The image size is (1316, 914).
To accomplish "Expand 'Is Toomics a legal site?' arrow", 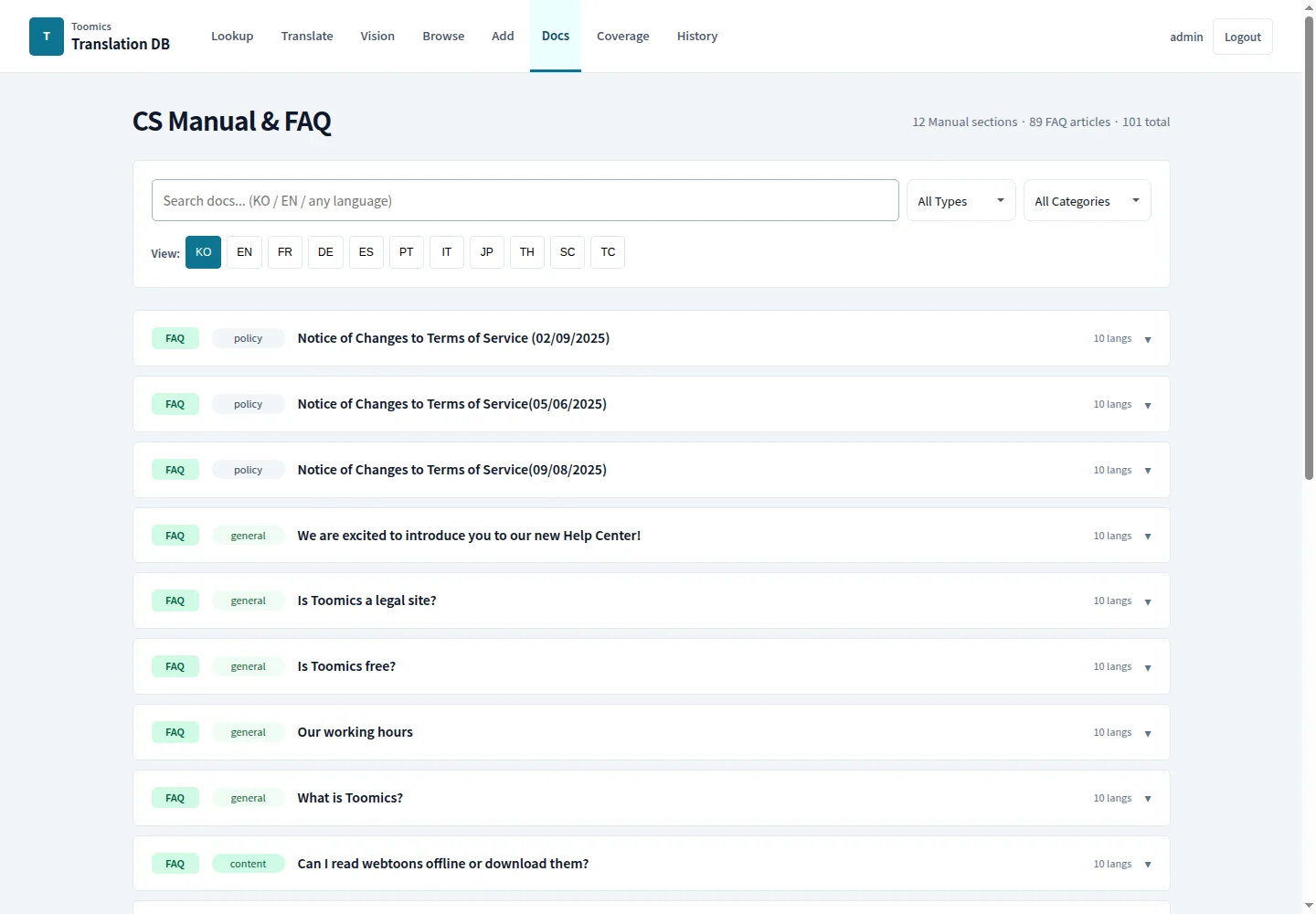I will 1148,601.
